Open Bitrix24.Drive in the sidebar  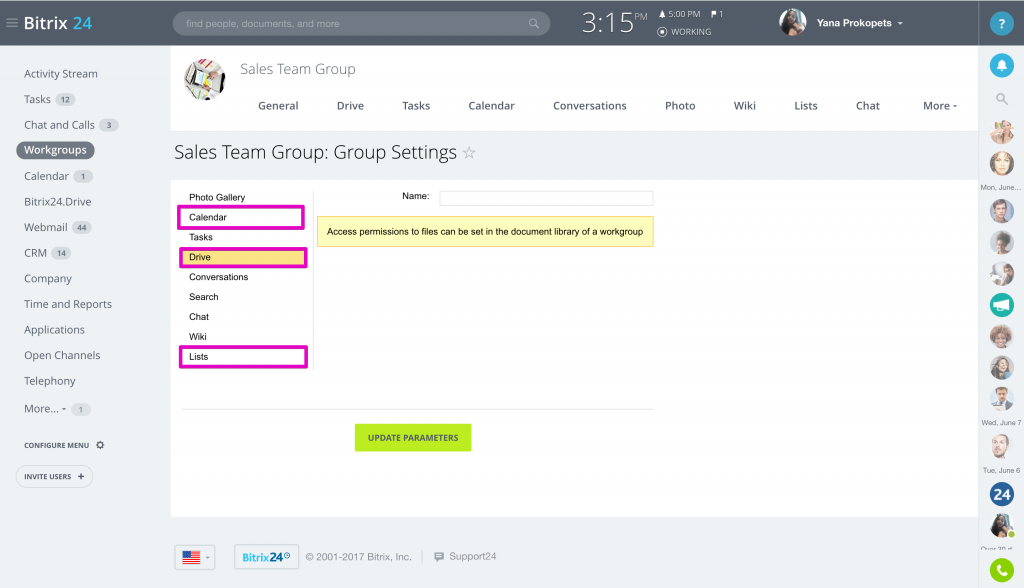point(57,202)
